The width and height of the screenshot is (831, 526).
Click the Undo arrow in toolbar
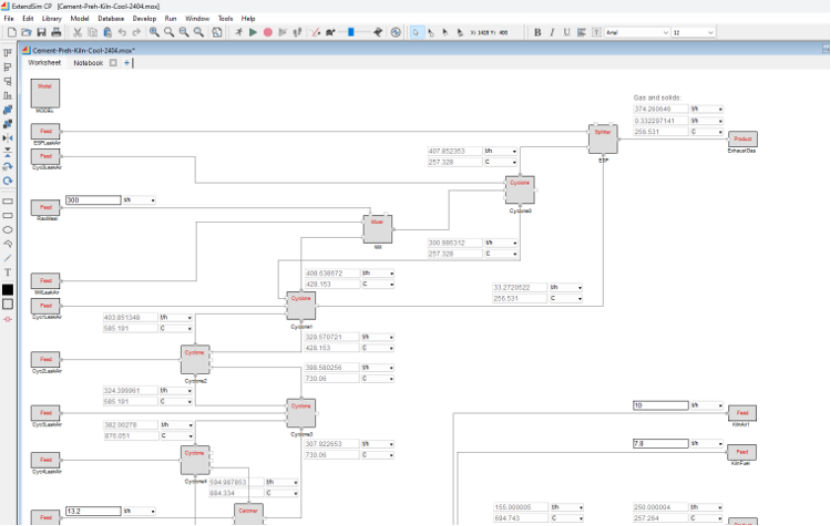click(x=122, y=32)
